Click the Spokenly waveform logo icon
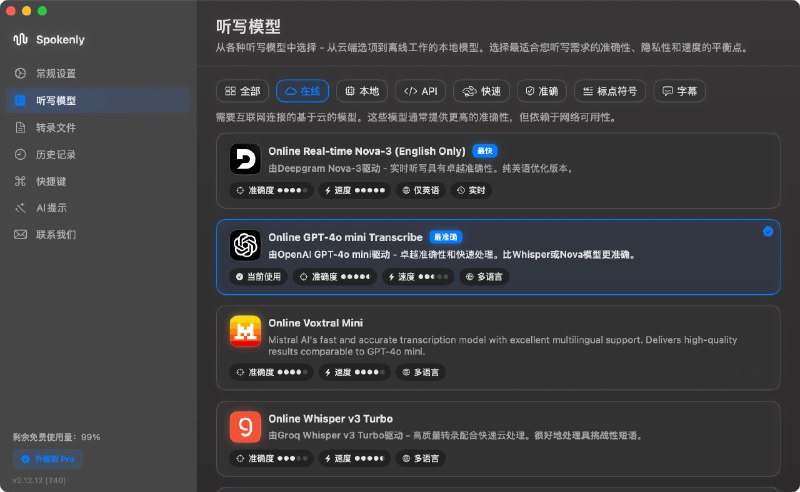800x492 pixels. [x=20, y=39]
